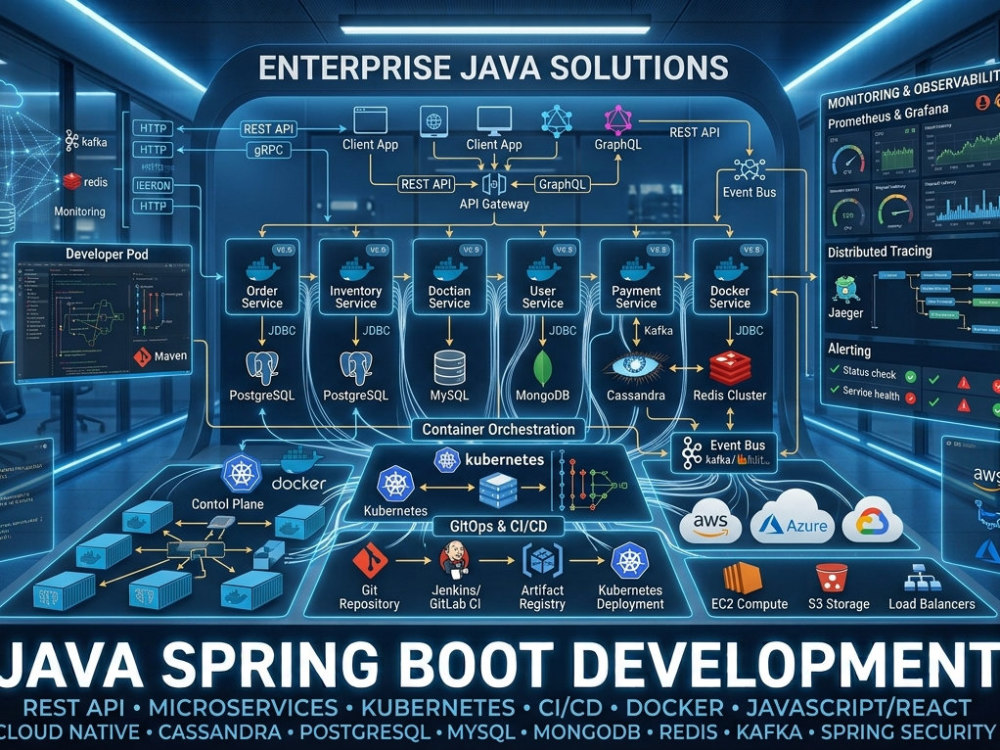Click the Jenkins butler icon
Image resolution: width=1000 pixels, height=750 pixels.
tap(454, 560)
